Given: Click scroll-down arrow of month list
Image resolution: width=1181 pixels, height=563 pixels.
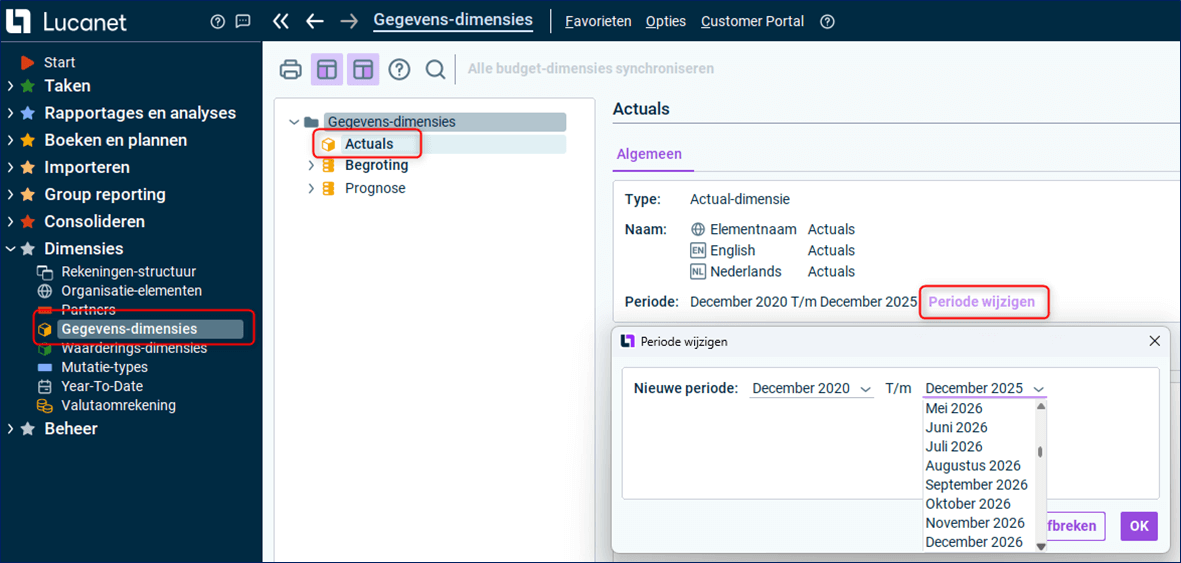Looking at the screenshot, I should point(1041,545).
